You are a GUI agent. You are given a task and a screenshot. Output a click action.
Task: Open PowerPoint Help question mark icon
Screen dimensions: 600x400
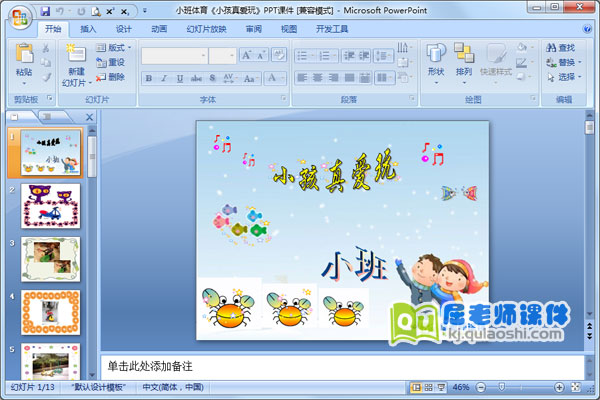(x=587, y=29)
